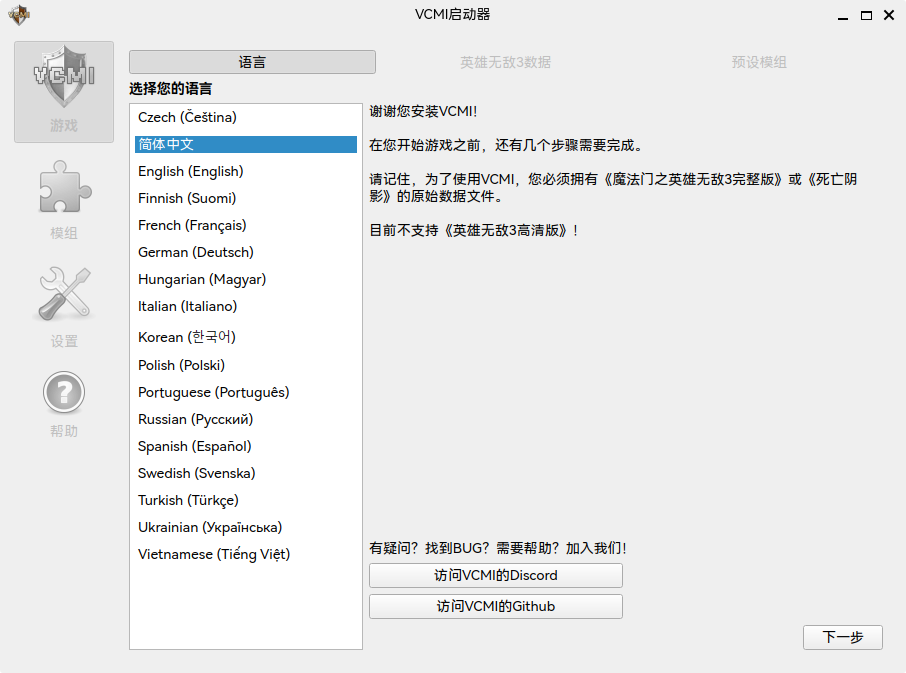Click the 谢谢您安装VCMI! welcome text
Viewport: 906px width, 673px height.
coord(424,111)
